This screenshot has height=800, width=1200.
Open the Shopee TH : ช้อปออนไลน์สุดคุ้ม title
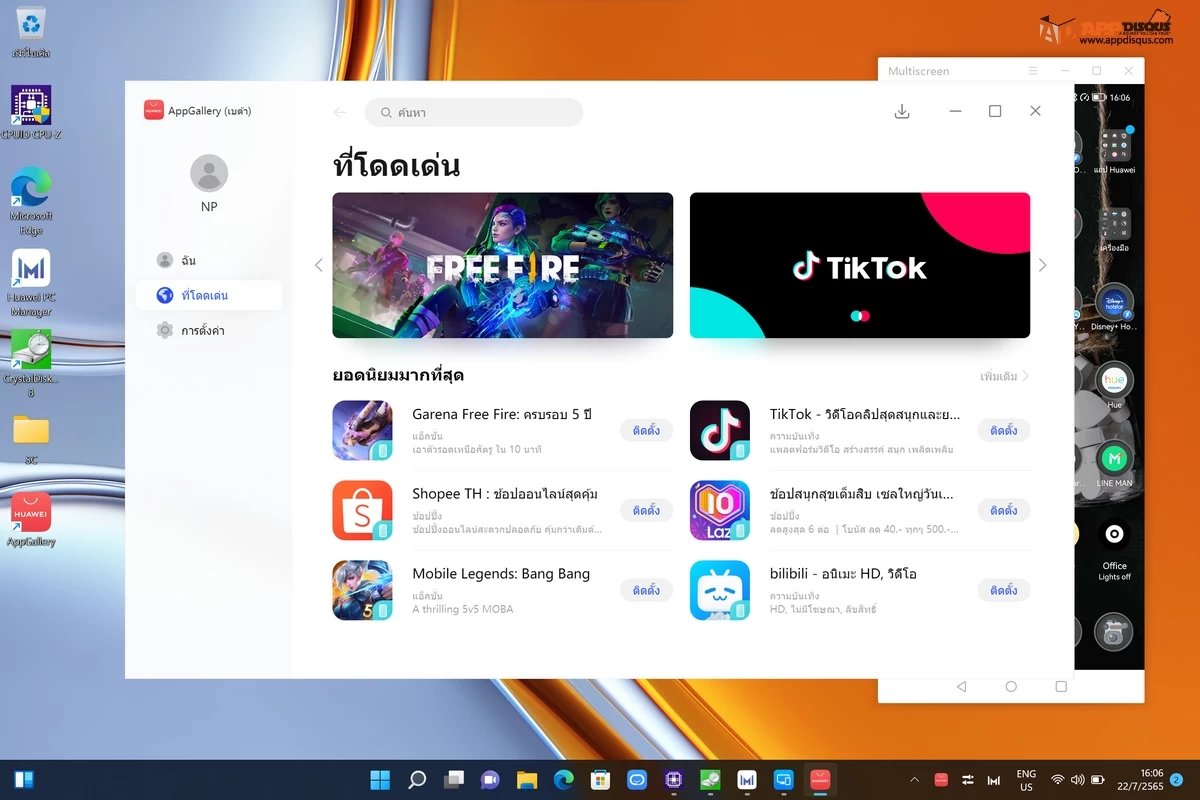pos(505,494)
